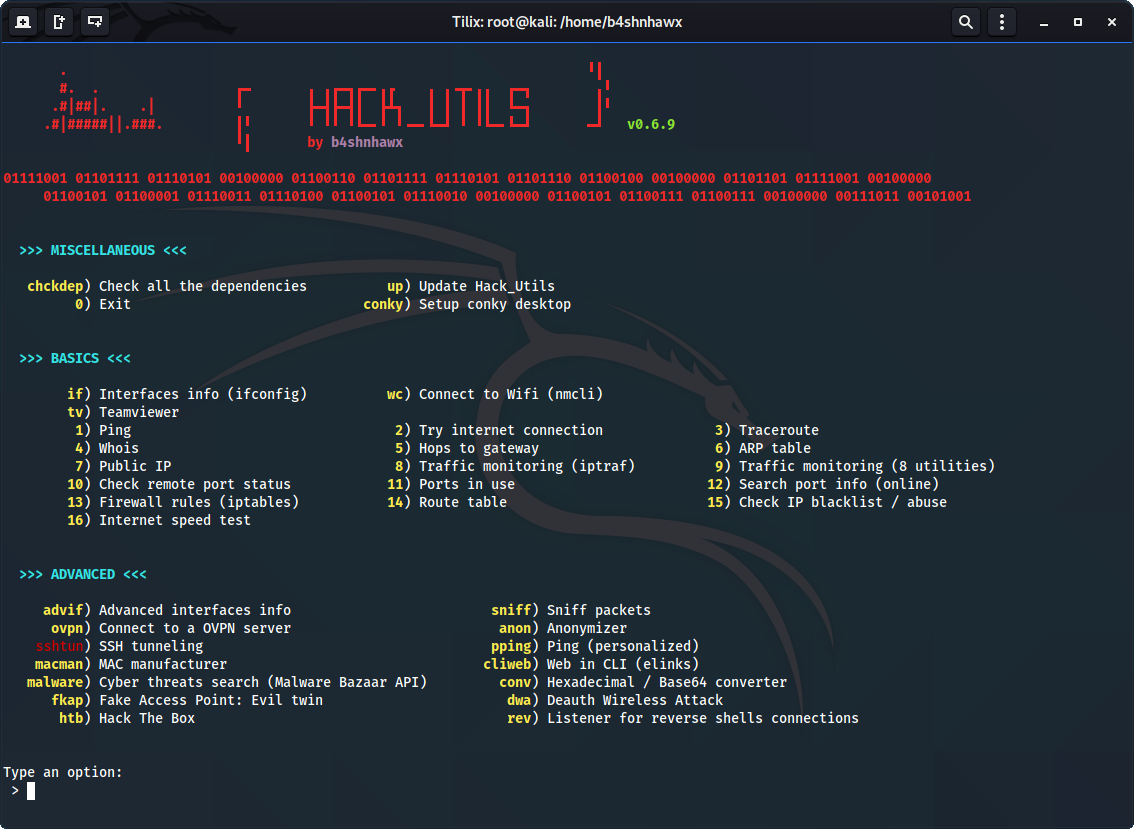This screenshot has height=829, width=1134.
Task: Open the terminal search icon
Action: [x=965, y=22]
